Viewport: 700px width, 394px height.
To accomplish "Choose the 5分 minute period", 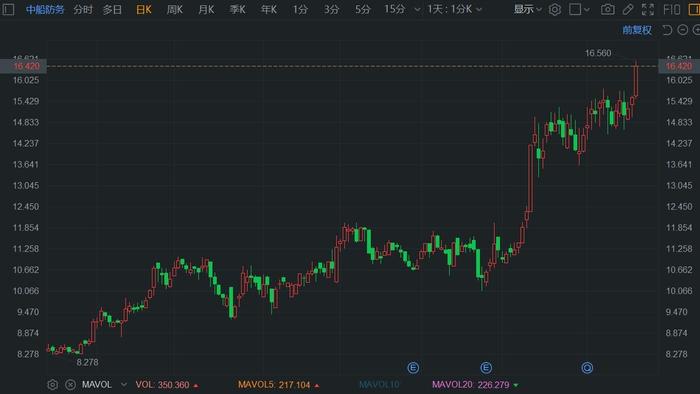I will point(362,9).
